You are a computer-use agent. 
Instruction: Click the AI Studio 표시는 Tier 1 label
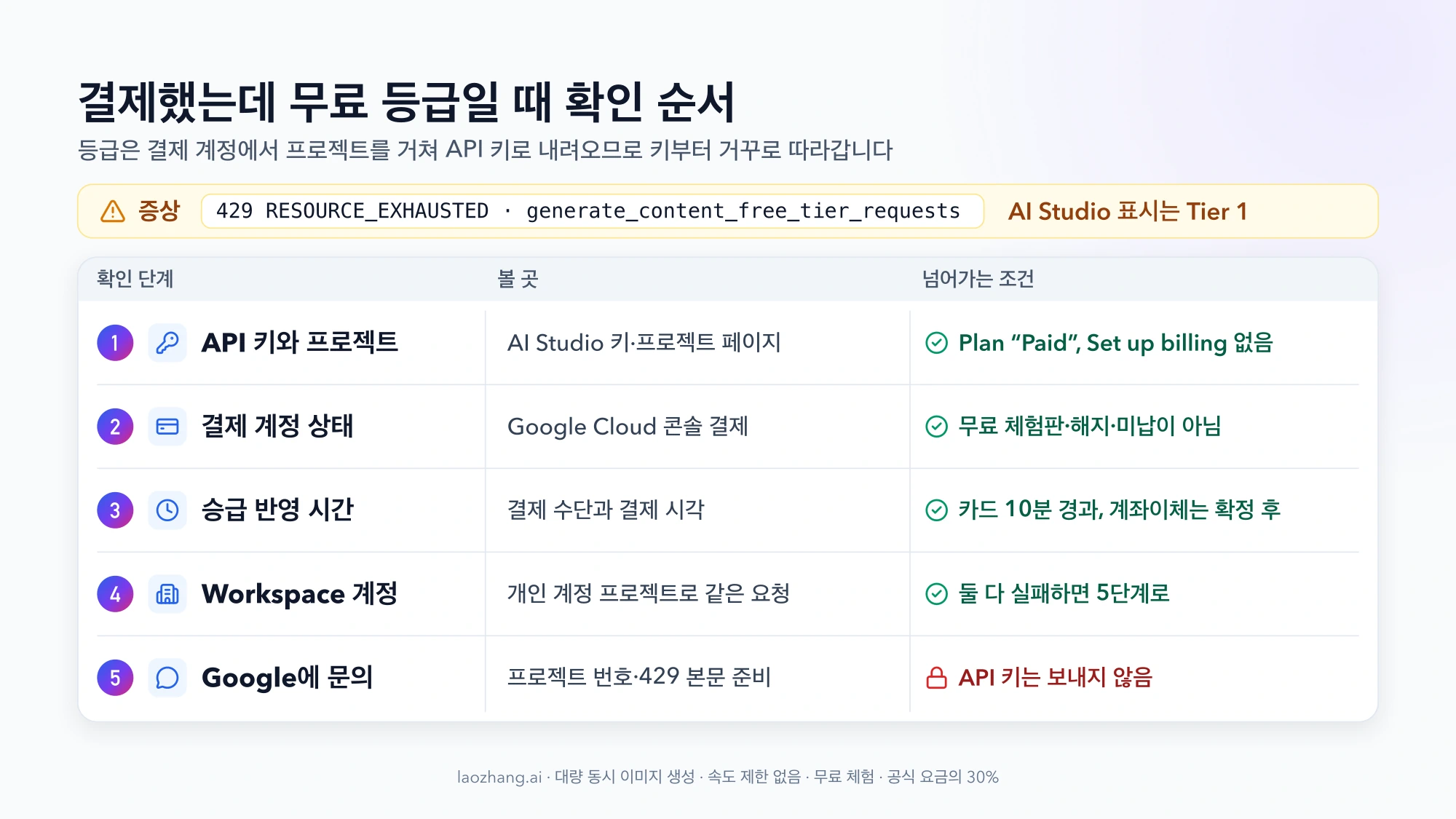[x=1128, y=211]
